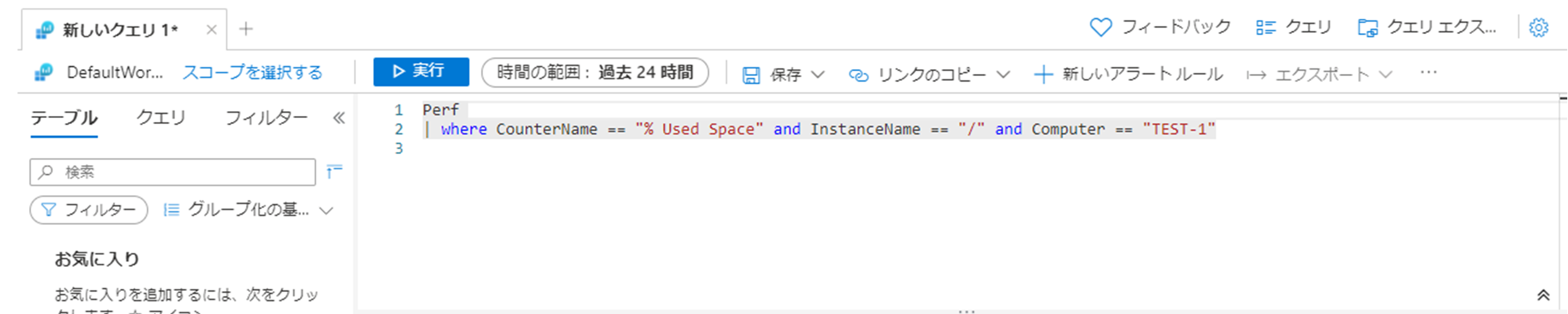Click the settings gear icon
Viewport: 1568px width, 314px height.
pos(1538,28)
